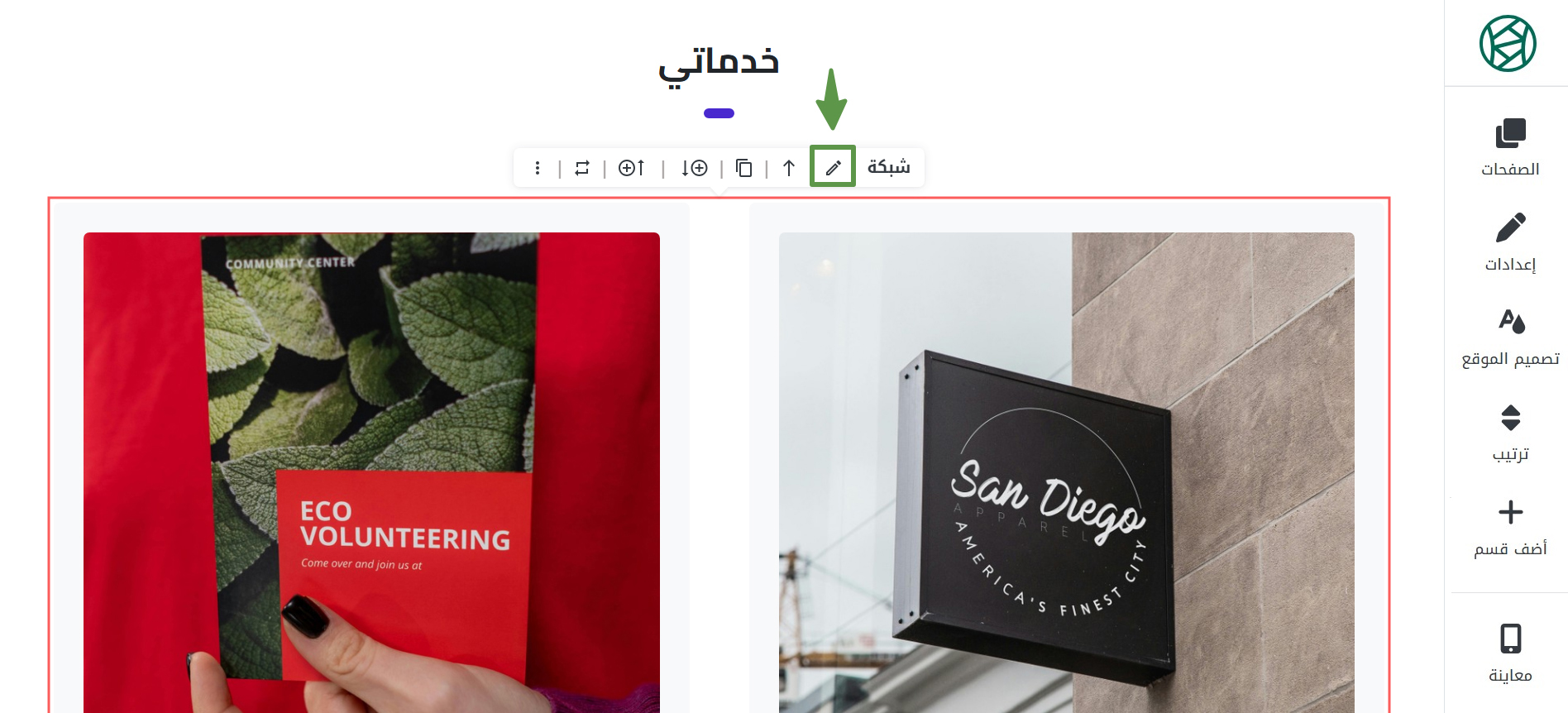This screenshot has height=713, width=1568.
Task: Click the شبكة grid label in toolbar
Action: 889,167
